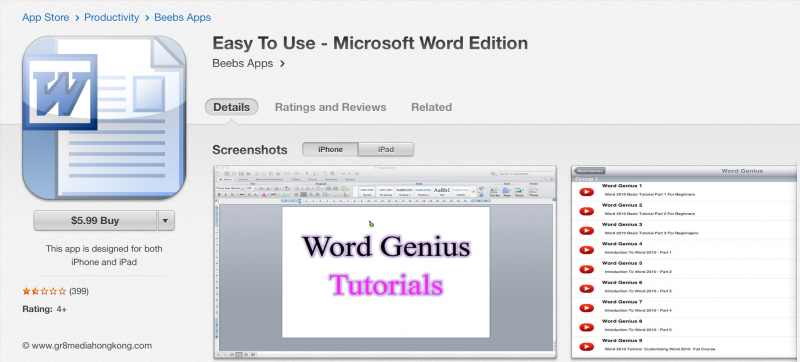Click the Screenshots heading
The height and width of the screenshot is (362, 800).
(x=250, y=150)
